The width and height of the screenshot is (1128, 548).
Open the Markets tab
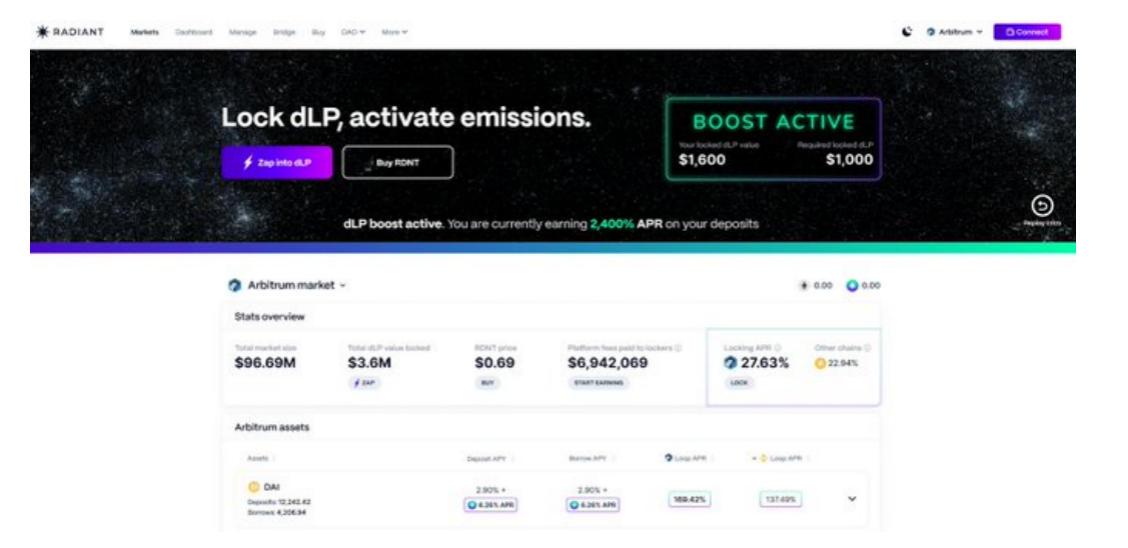[x=145, y=32]
